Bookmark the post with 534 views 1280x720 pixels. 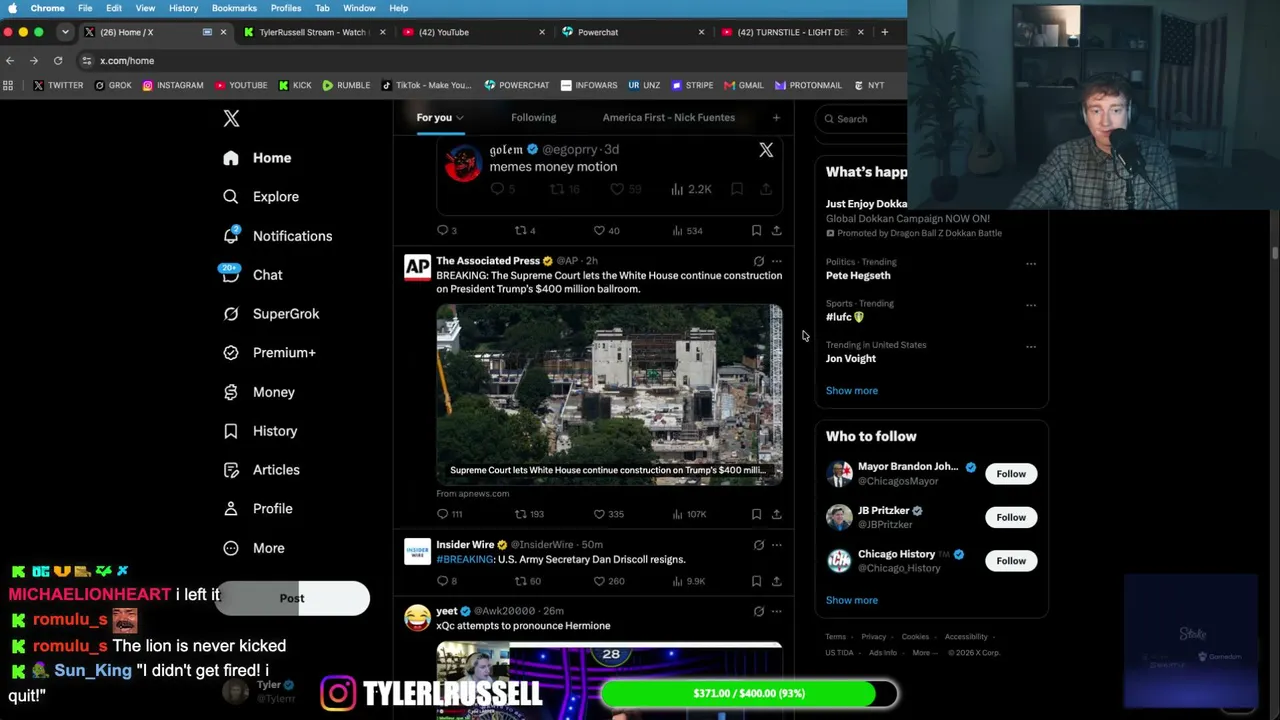pos(756,231)
